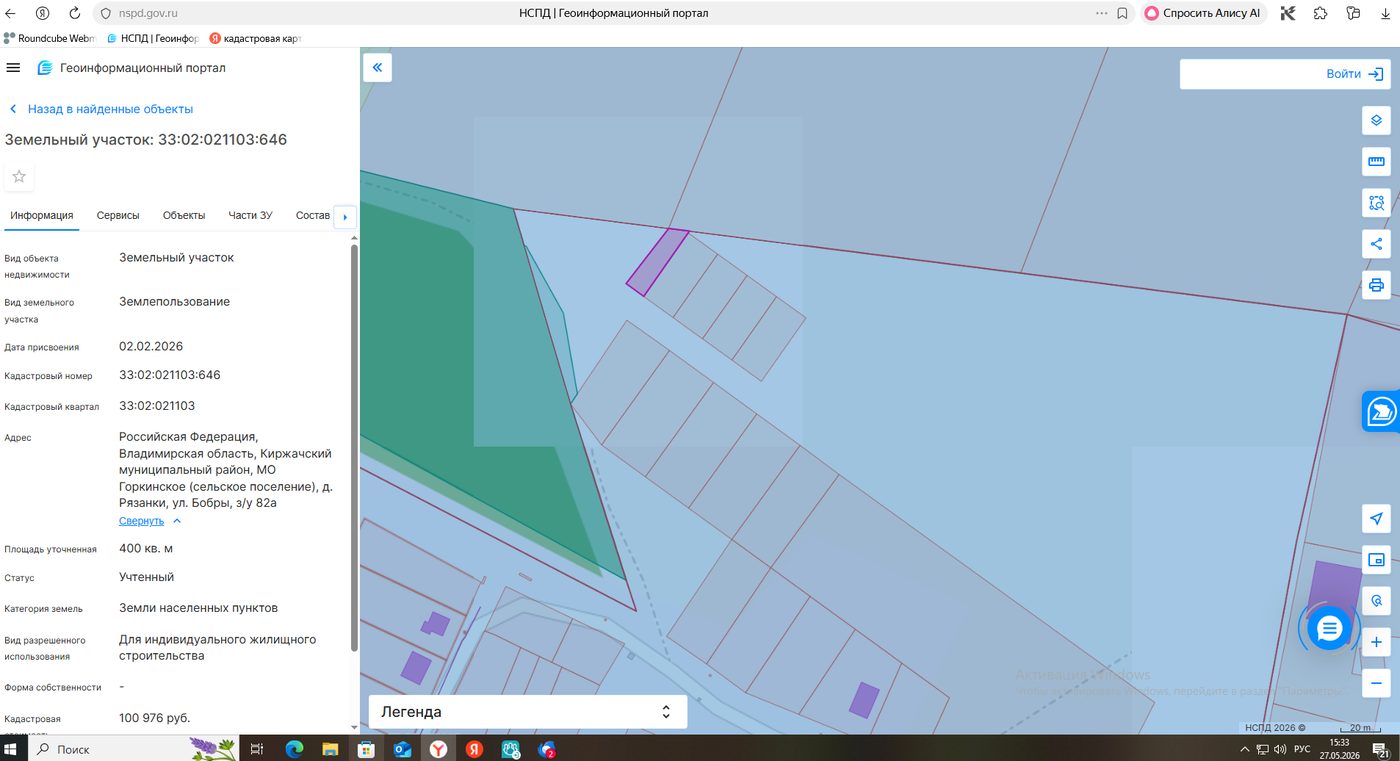Click the Войти login button
The image size is (1400, 761).
point(1285,74)
